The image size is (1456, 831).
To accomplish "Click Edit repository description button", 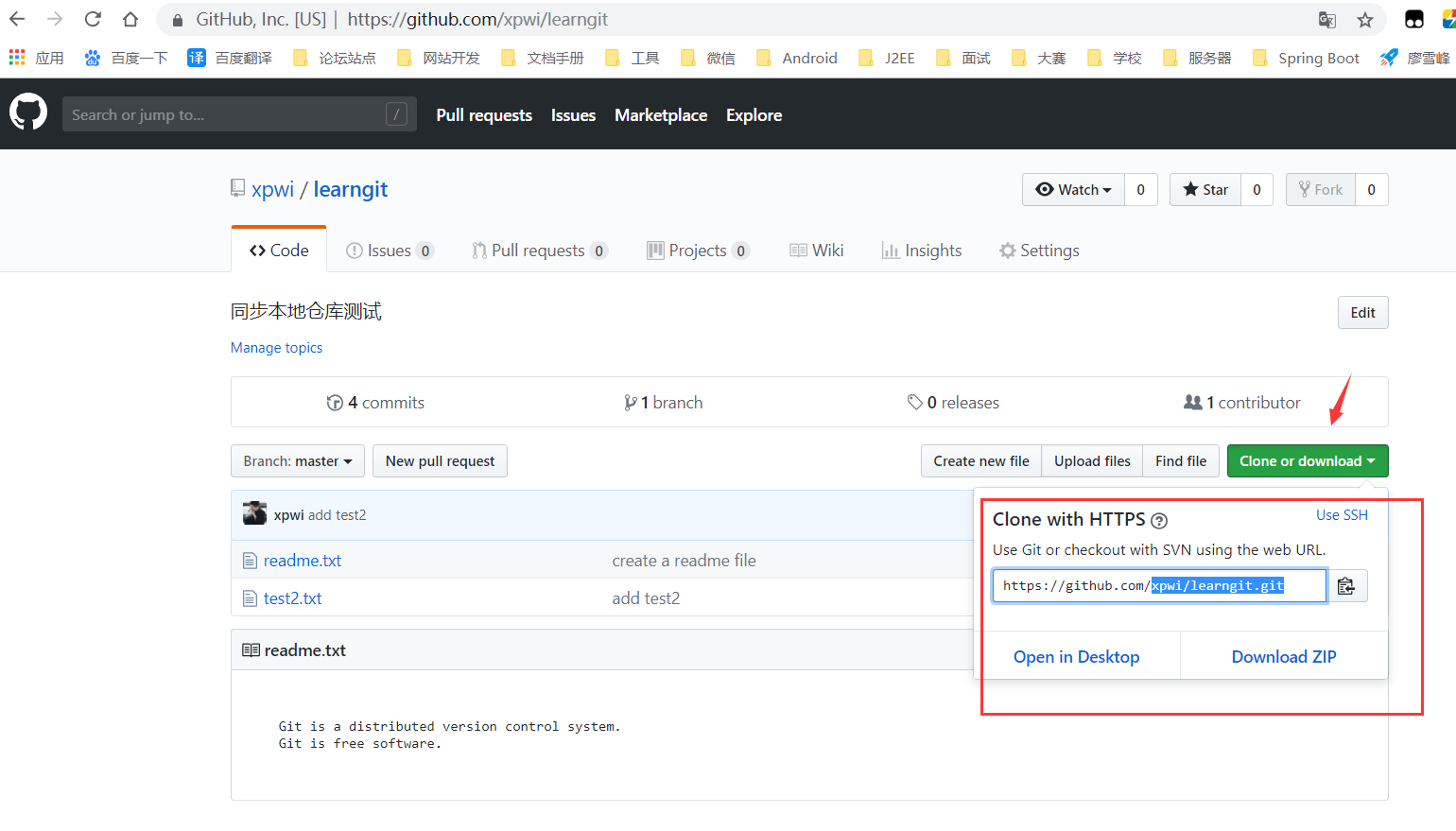I will coord(1362,312).
